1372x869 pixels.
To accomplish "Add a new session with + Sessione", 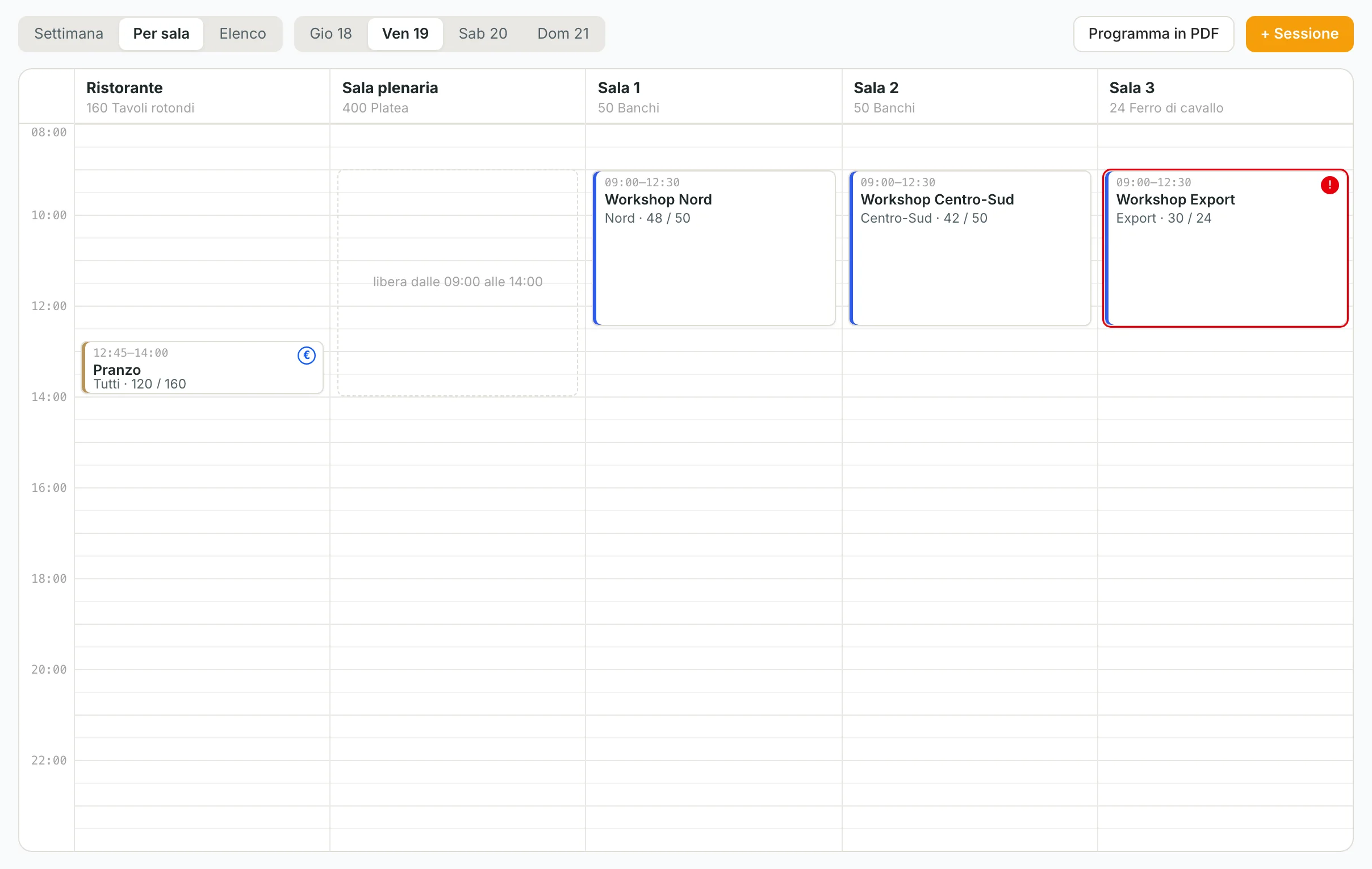I will [x=1299, y=34].
